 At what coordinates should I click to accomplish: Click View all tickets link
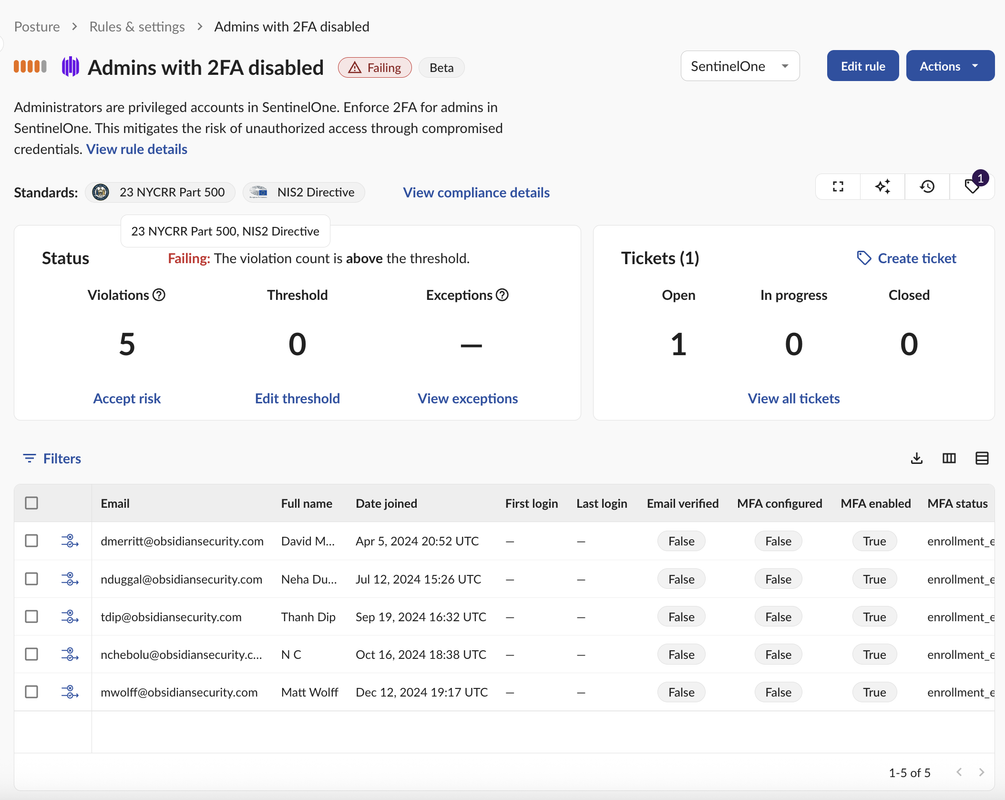[793, 399]
